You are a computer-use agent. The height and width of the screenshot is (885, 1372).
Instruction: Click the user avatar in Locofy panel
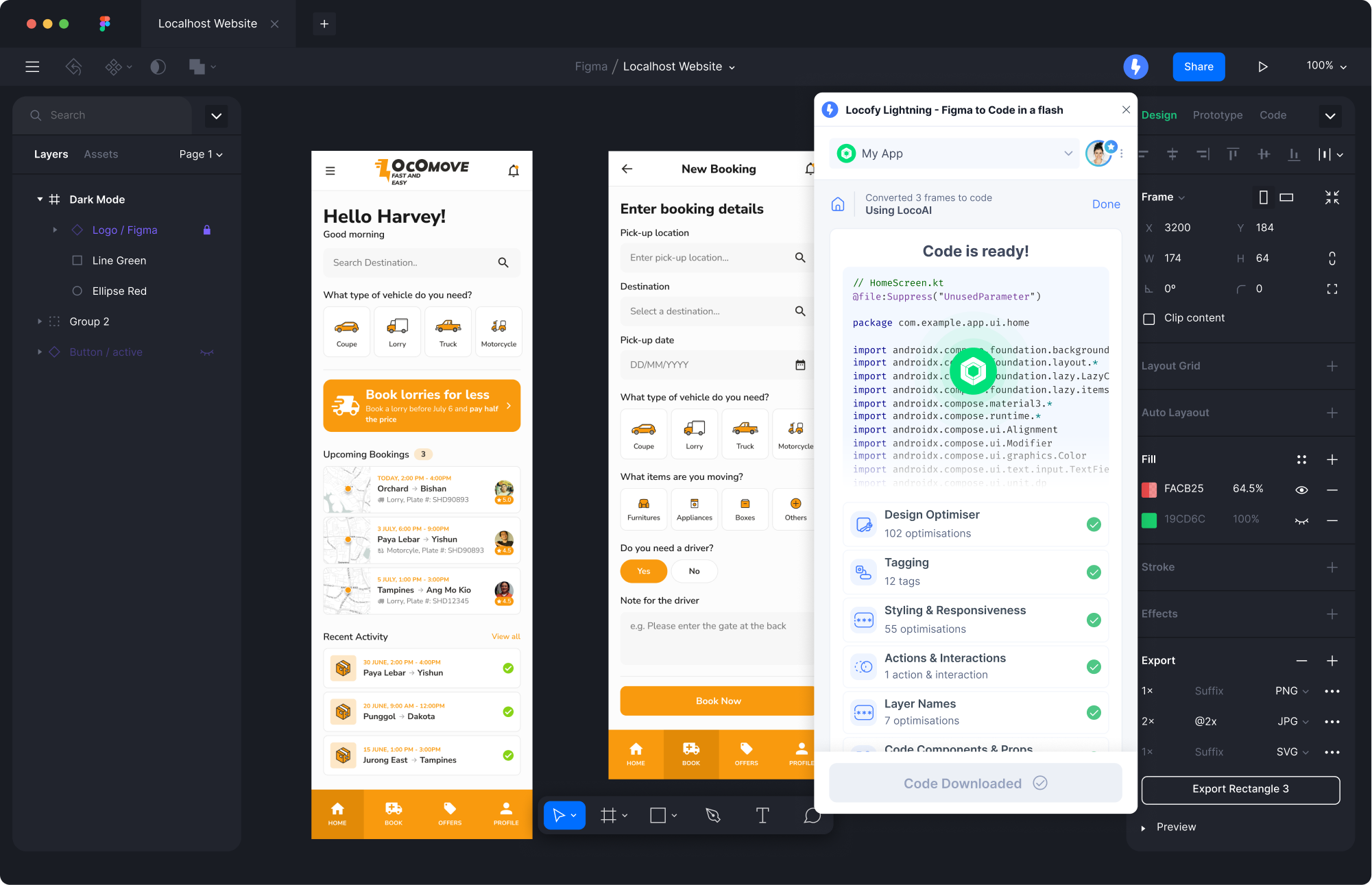1098,154
